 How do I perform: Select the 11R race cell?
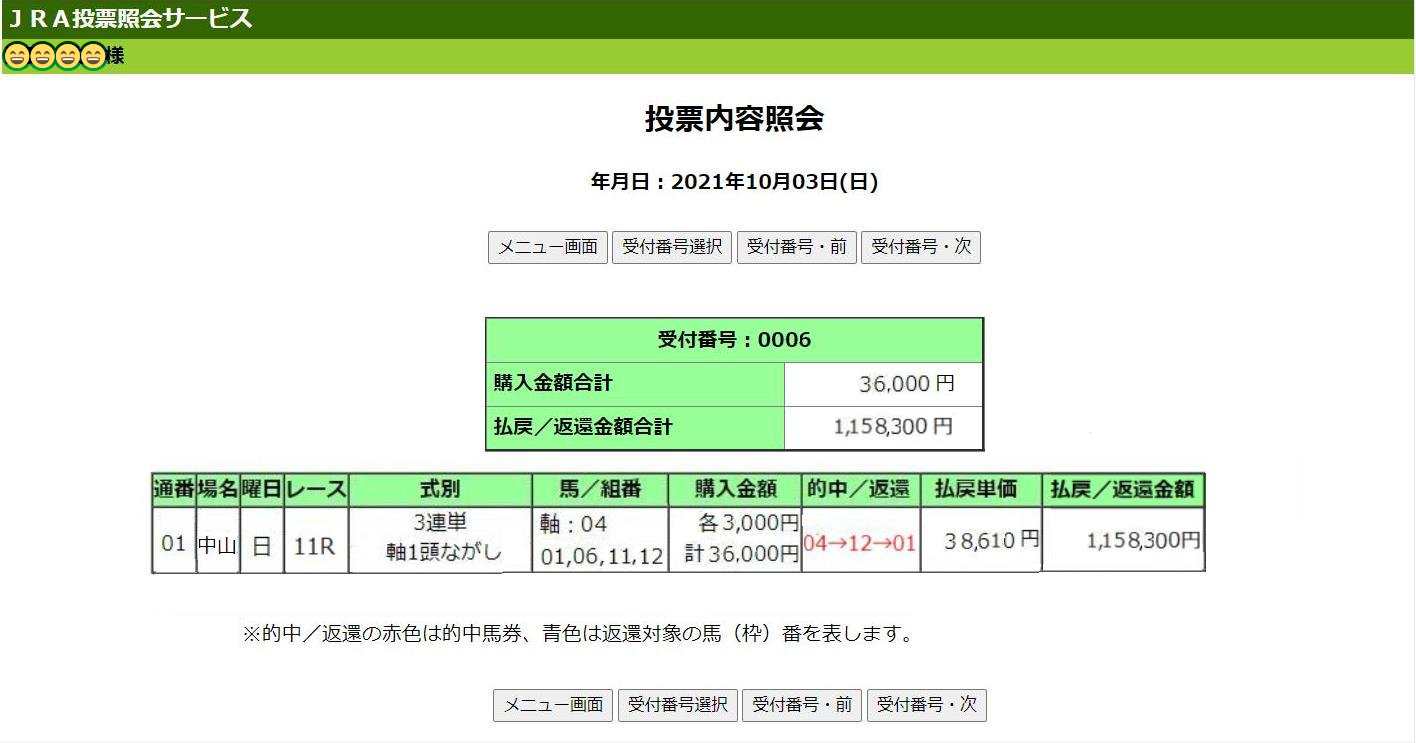coord(315,545)
